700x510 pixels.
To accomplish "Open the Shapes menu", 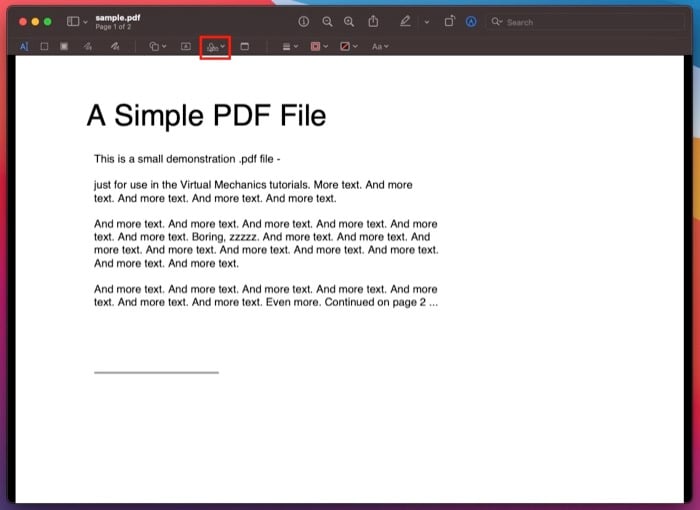I will (158, 46).
